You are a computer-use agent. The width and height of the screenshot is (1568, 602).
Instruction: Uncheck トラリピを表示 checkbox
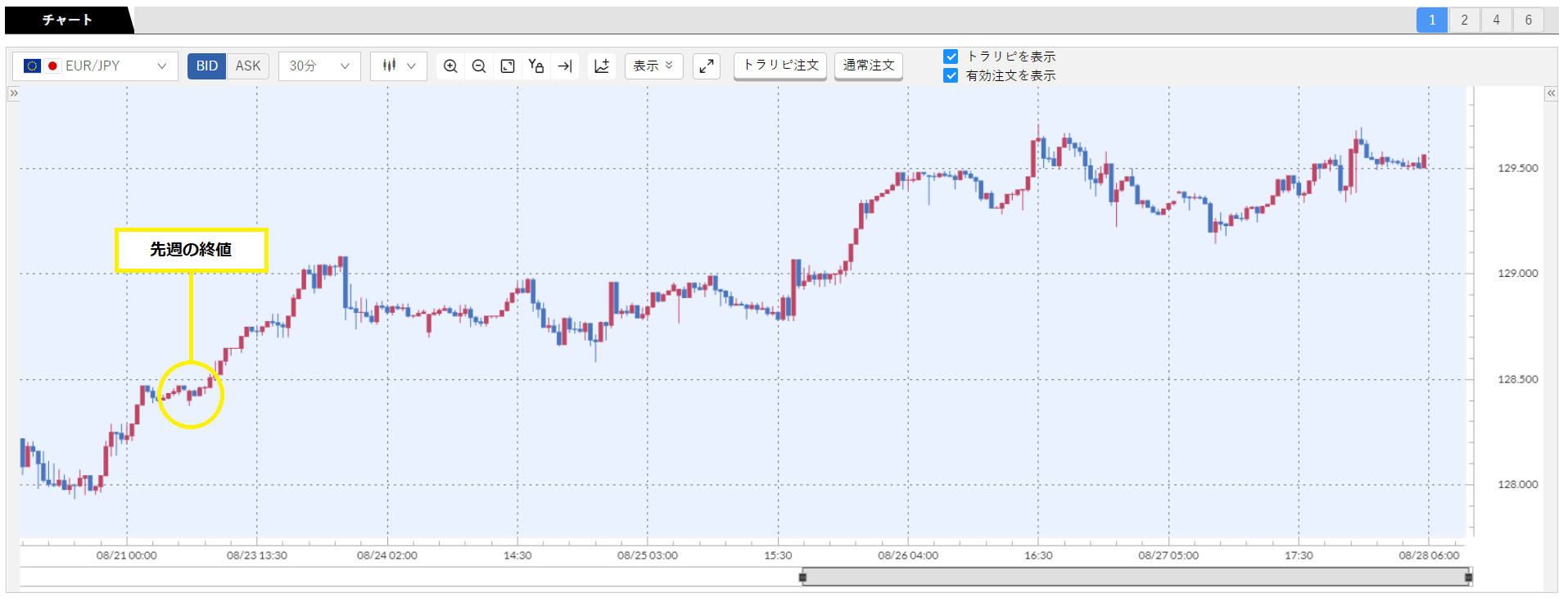point(951,57)
